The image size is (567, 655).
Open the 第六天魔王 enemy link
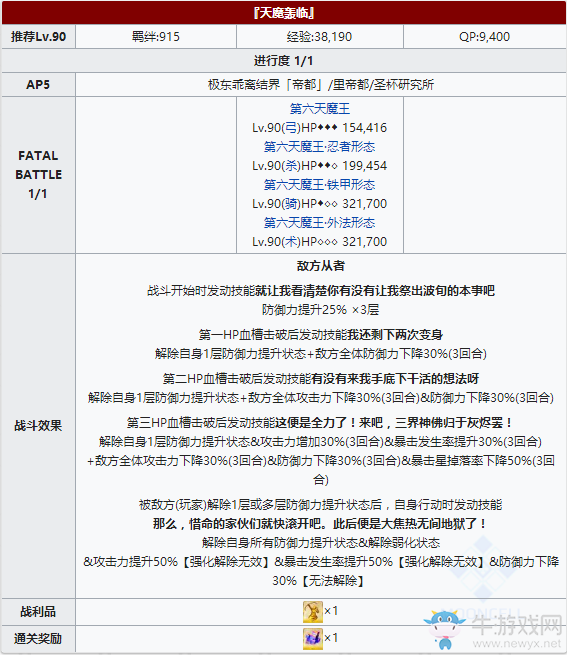[x=320, y=109]
